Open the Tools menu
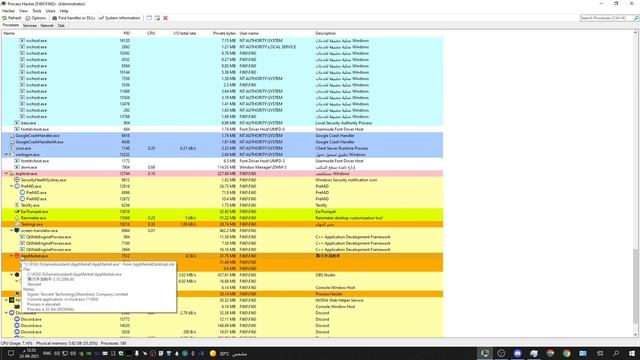The height and width of the screenshot is (360, 640). tap(37, 11)
